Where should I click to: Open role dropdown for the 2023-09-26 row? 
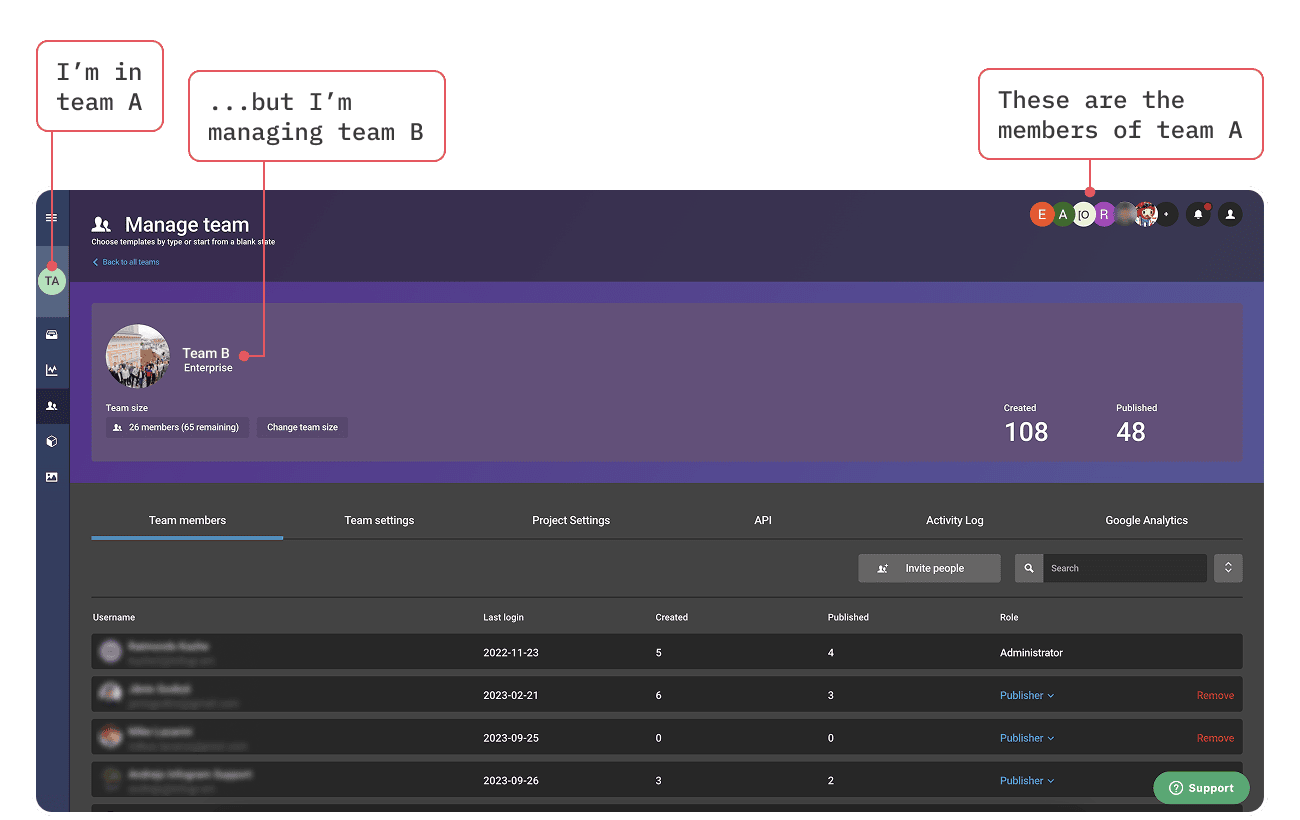pyautogui.click(x=1027, y=781)
